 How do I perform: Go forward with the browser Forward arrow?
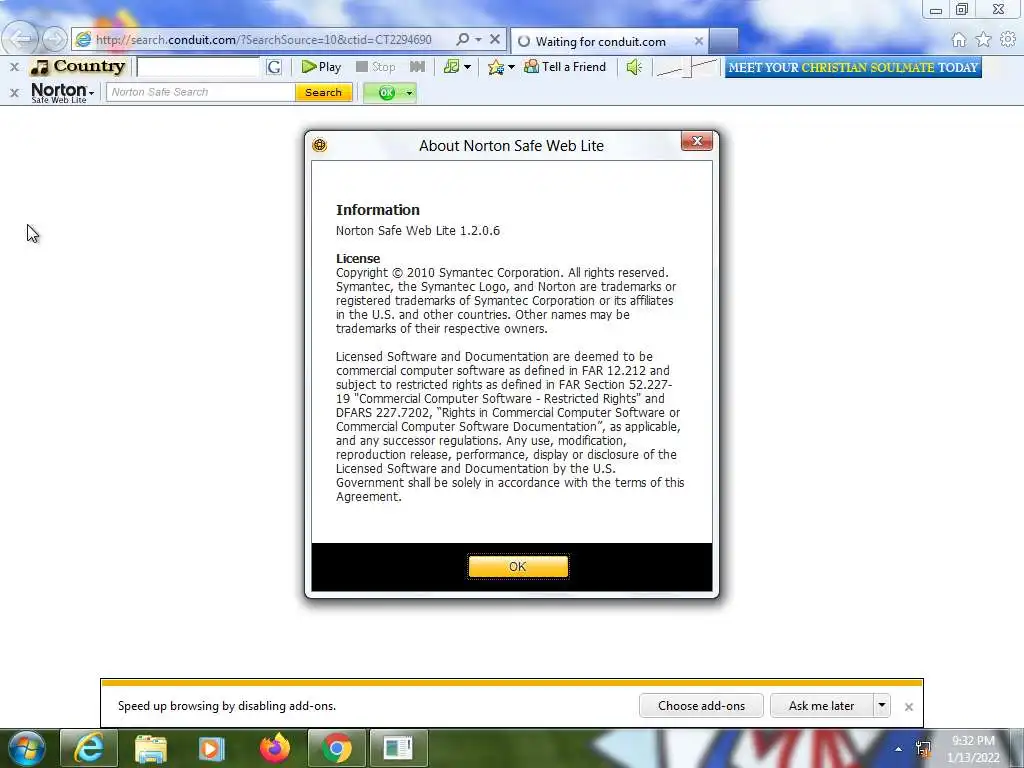pyautogui.click(x=54, y=40)
